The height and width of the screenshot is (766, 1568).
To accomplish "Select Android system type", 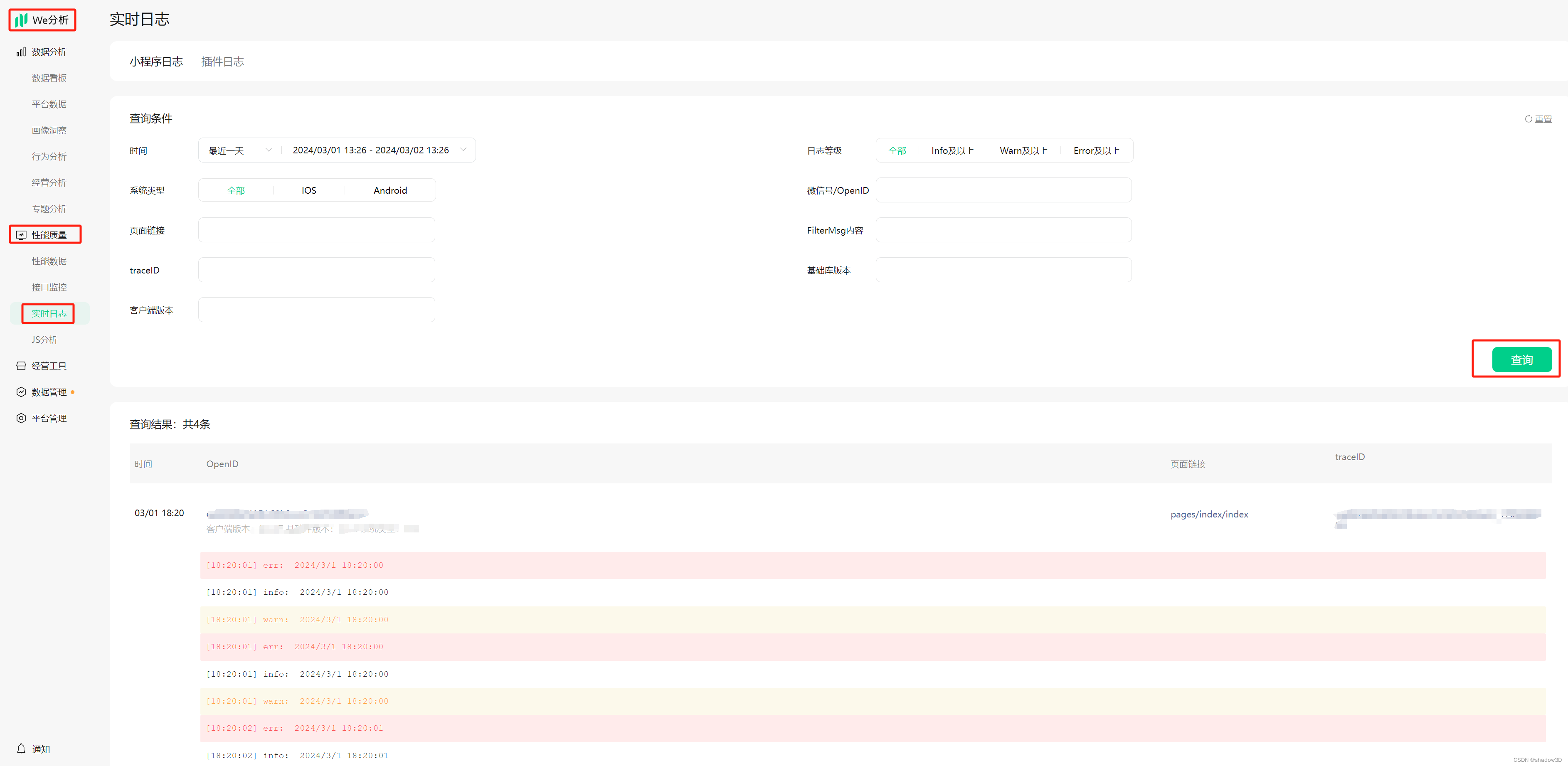I will click(x=390, y=190).
